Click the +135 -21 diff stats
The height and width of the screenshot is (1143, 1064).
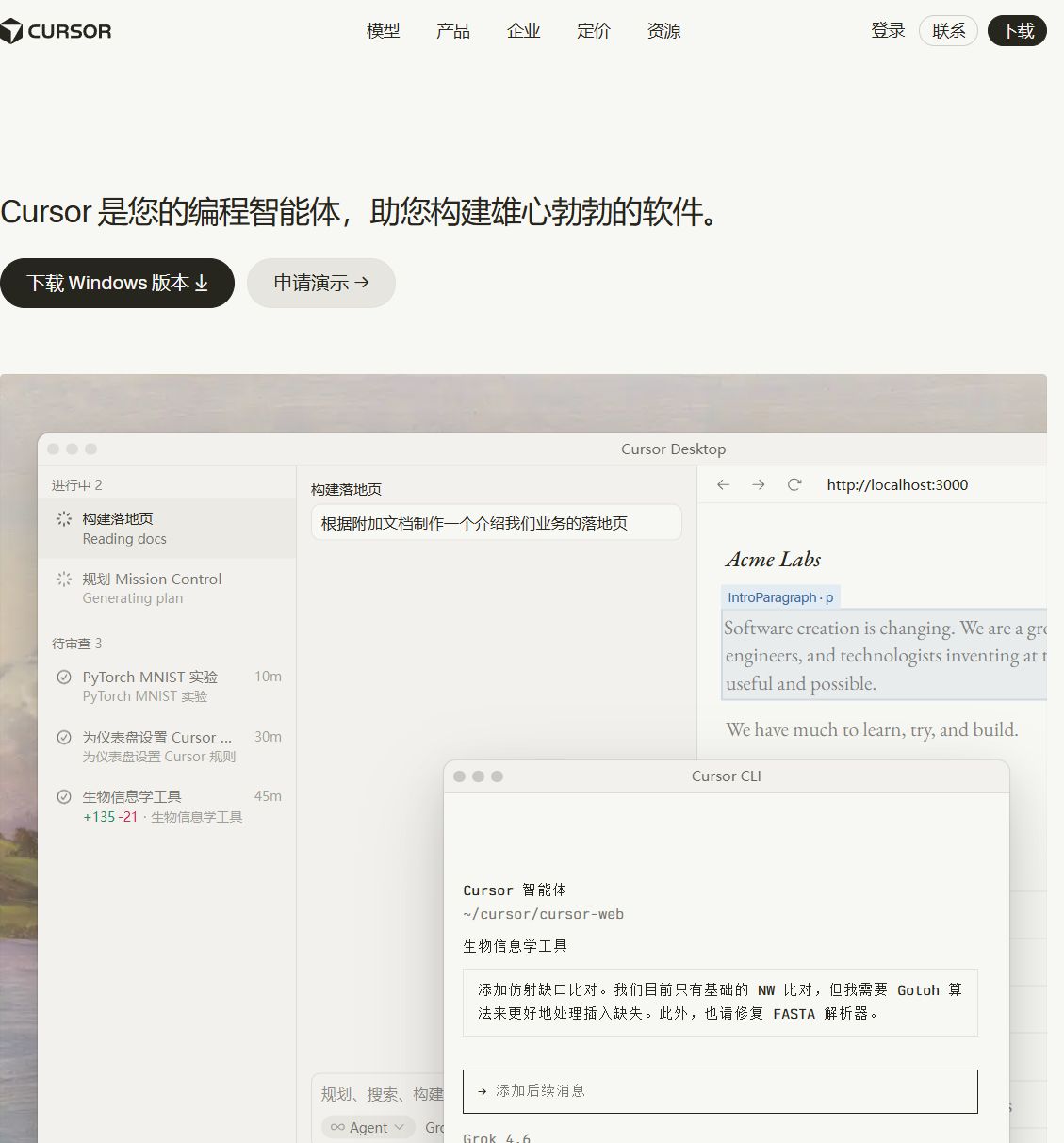click(110, 817)
